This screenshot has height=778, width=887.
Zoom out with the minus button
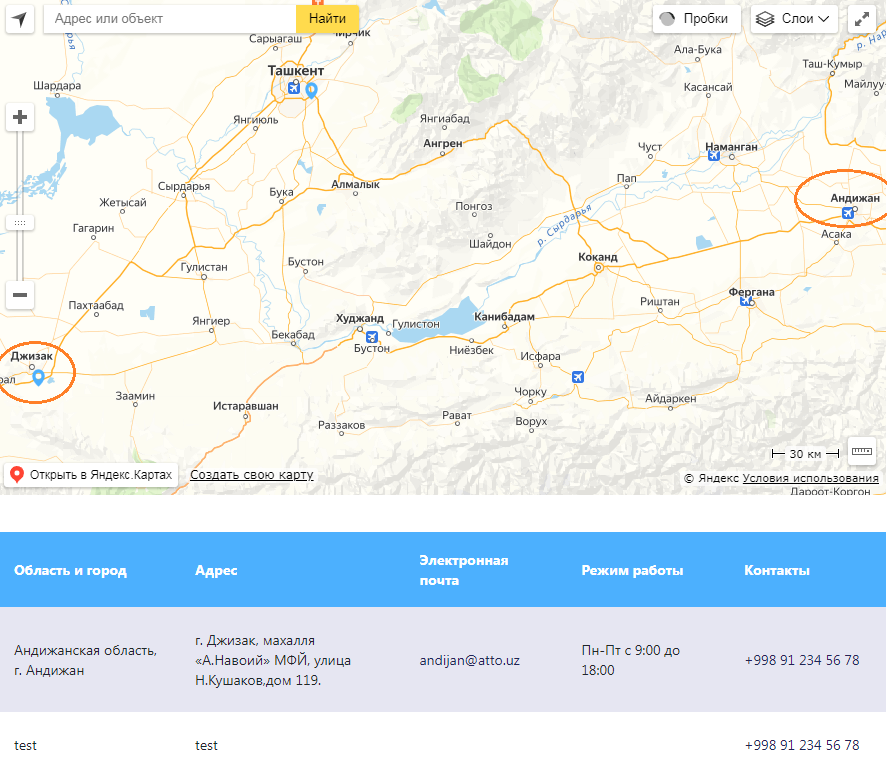pos(20,295)
